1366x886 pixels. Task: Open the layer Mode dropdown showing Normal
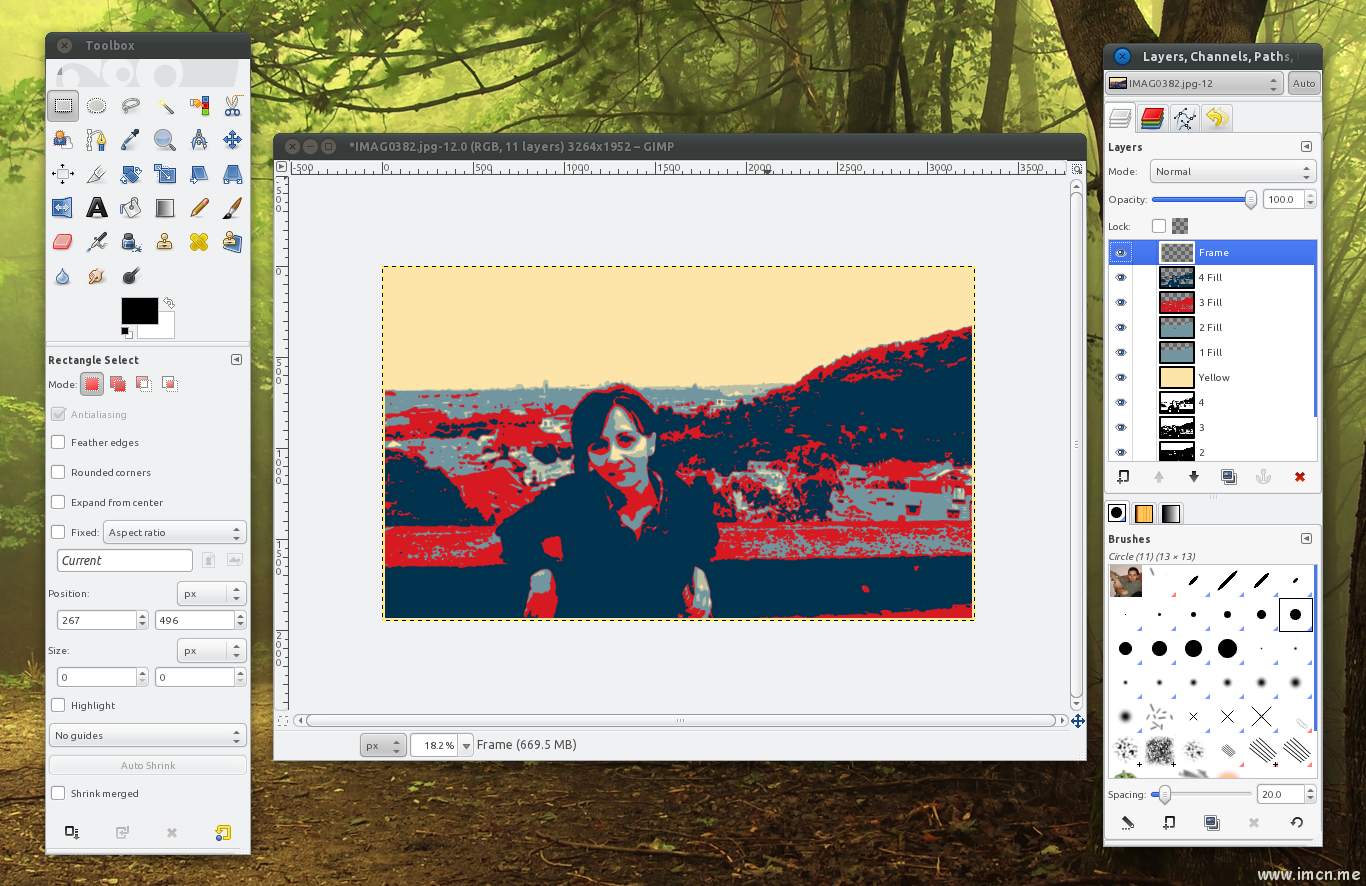tap(1233, 171)
